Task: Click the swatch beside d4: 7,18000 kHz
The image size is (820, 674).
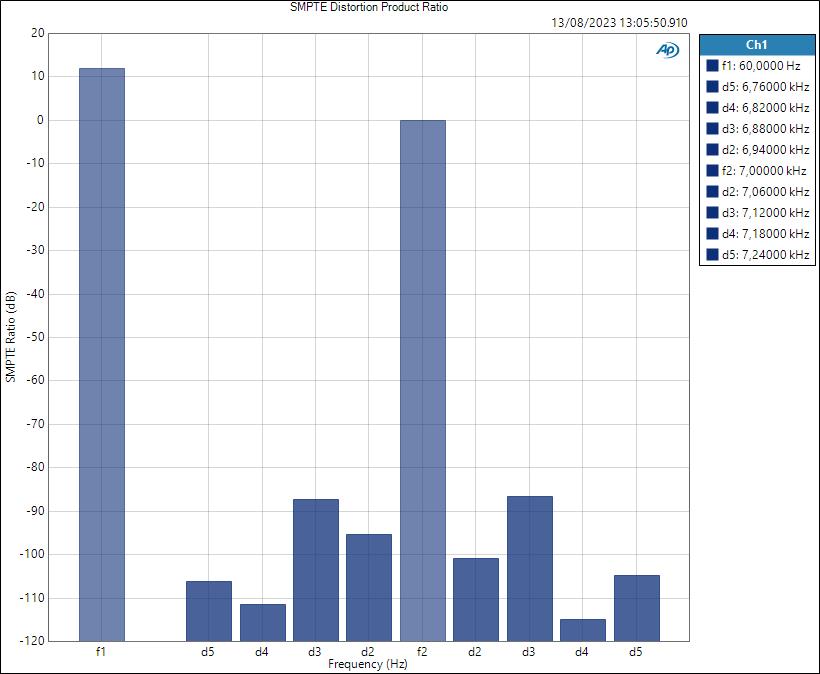Action: pyautogui.click(x=712, y=233)
